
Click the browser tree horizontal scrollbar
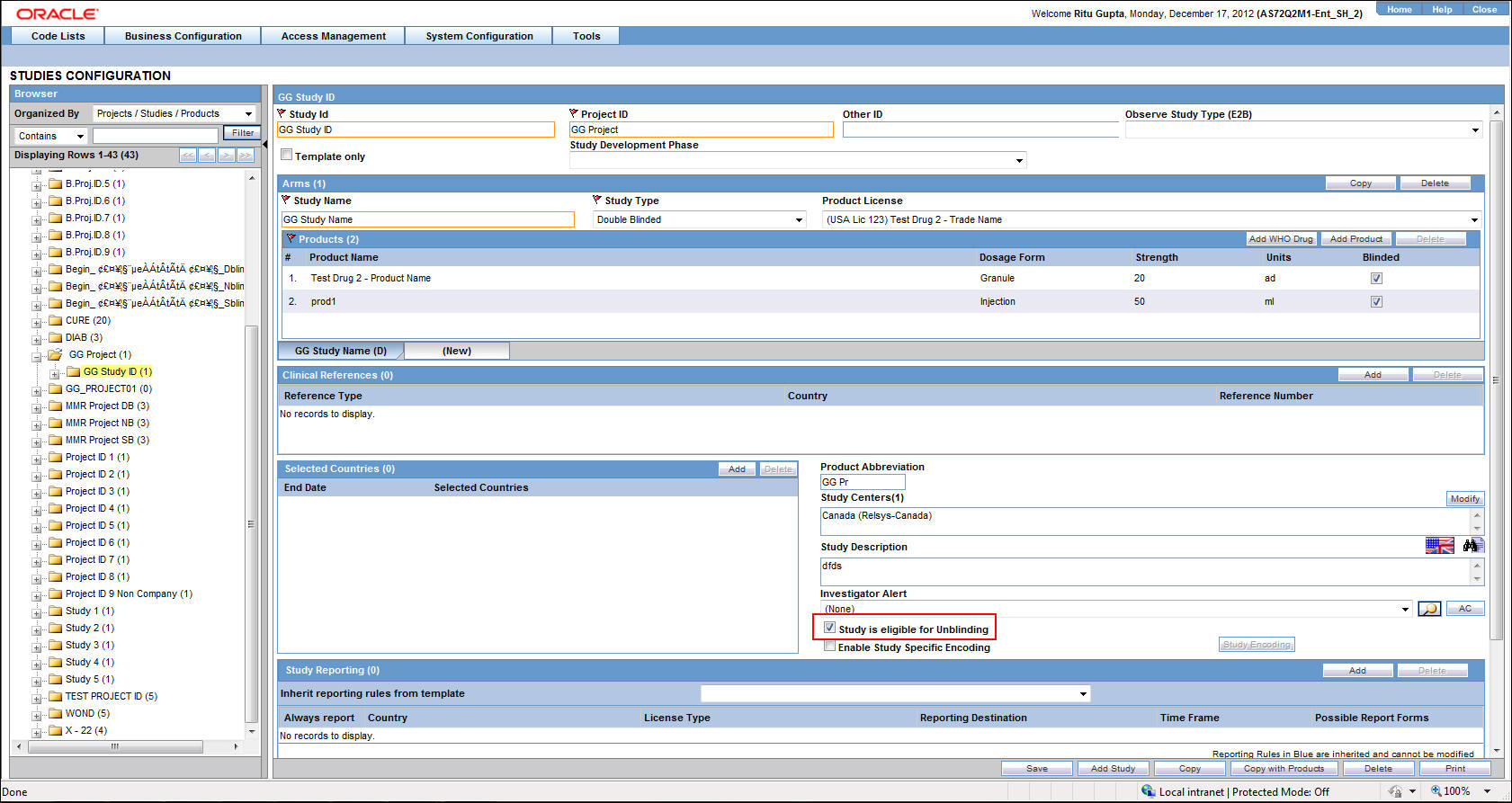coord(127,746)
